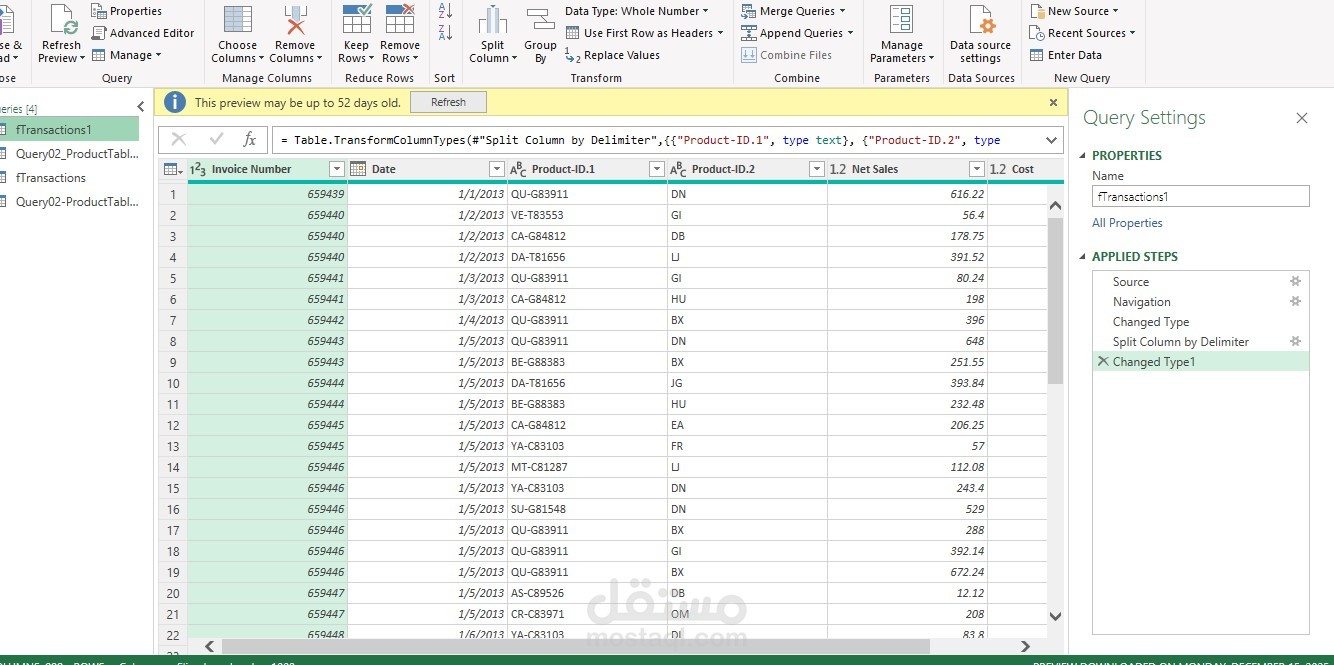Viewport: 1334px width, 665px height.
Task: Click the table icon at the grid corner
Action: coord(171,169)
